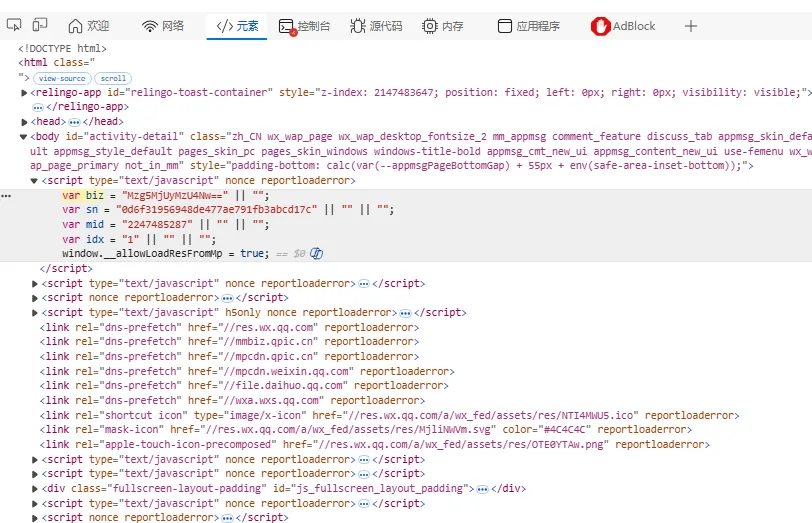Select the html class= line
The height and width of the screenshot is (523, 812).
pyautogui.click(x=56, y=62)
